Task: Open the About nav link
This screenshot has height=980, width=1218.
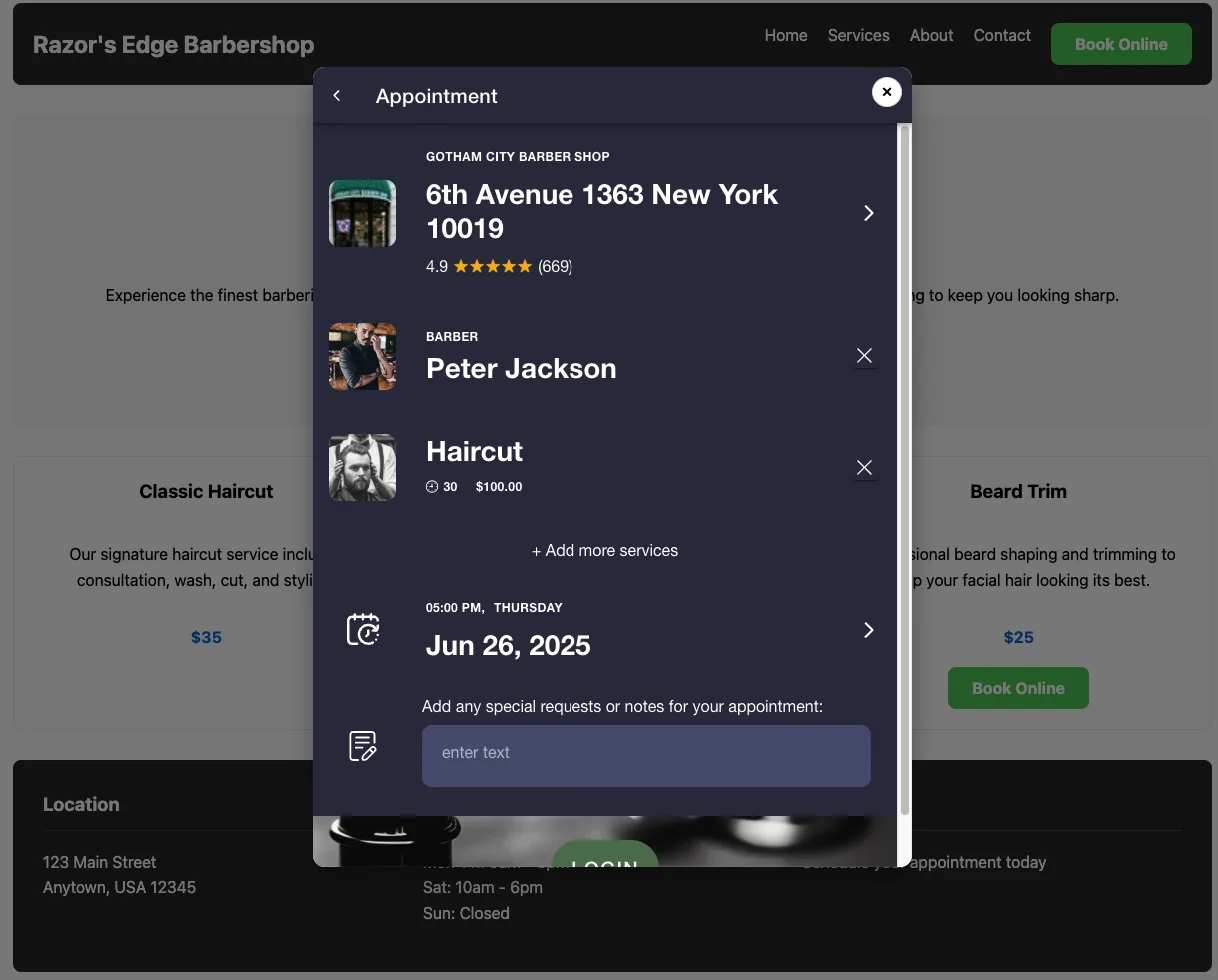Action: click(x=931, y=36)
